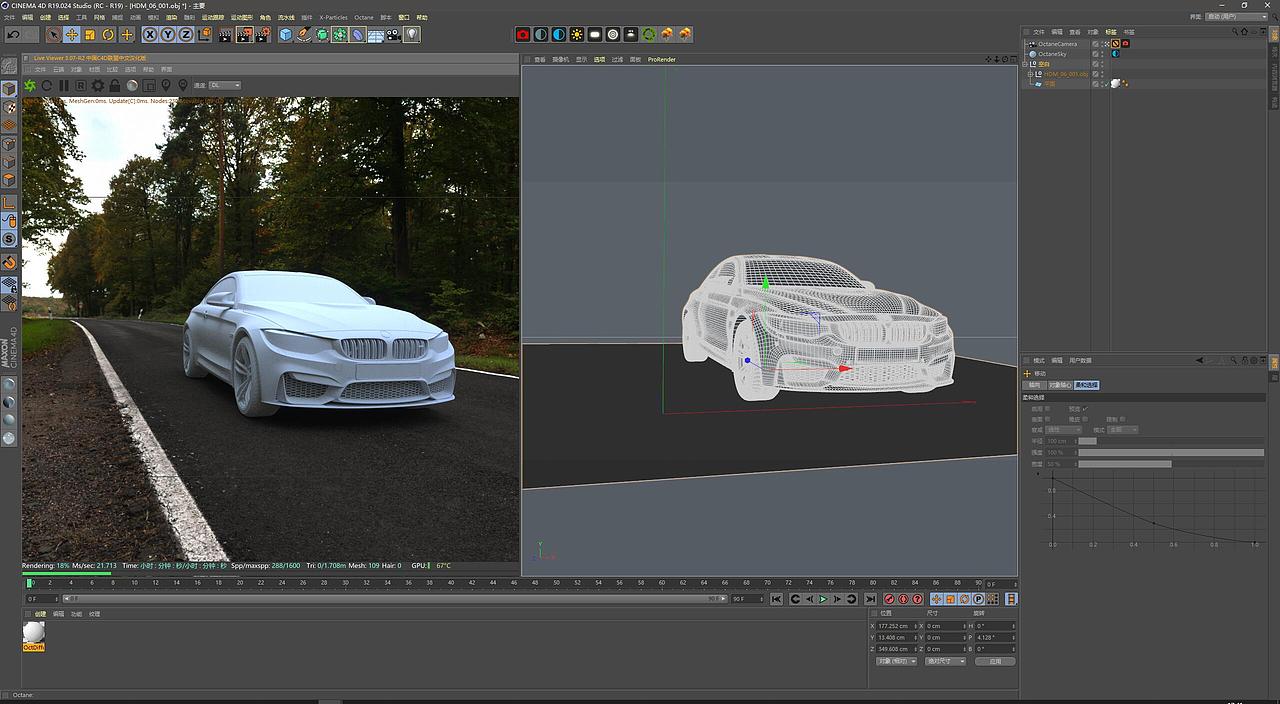Click the green Octane scatter ring icon
The image size is (1280, 704).
(649, 34)
